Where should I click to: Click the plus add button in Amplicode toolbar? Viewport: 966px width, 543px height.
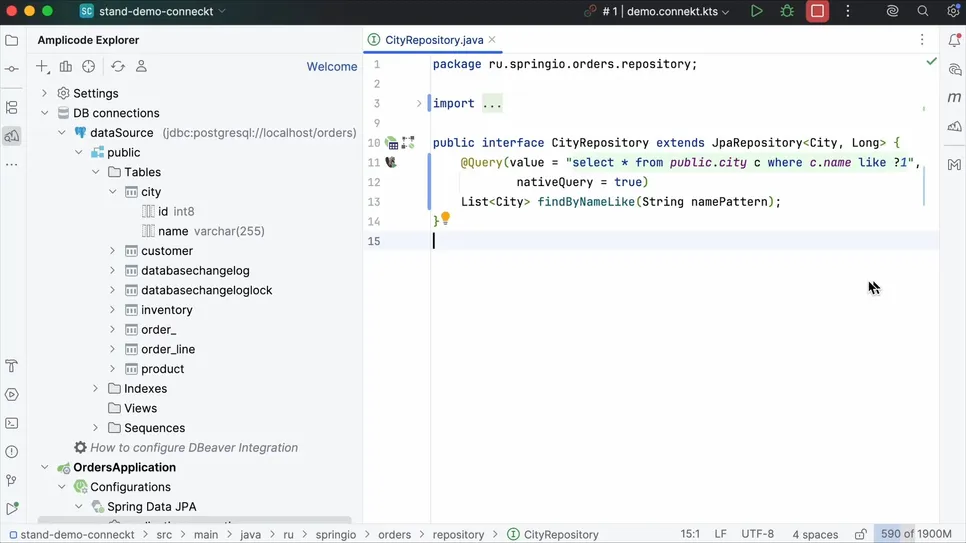(42, 67)
